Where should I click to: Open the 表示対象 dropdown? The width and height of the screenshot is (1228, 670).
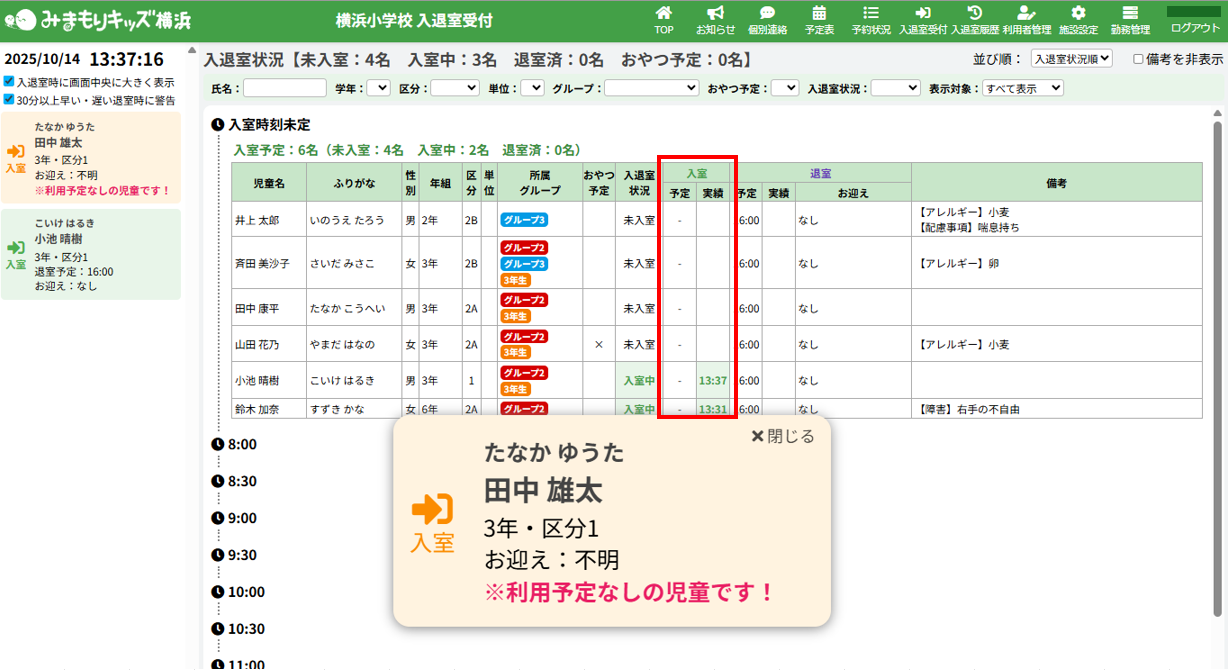click(1022, 88)
